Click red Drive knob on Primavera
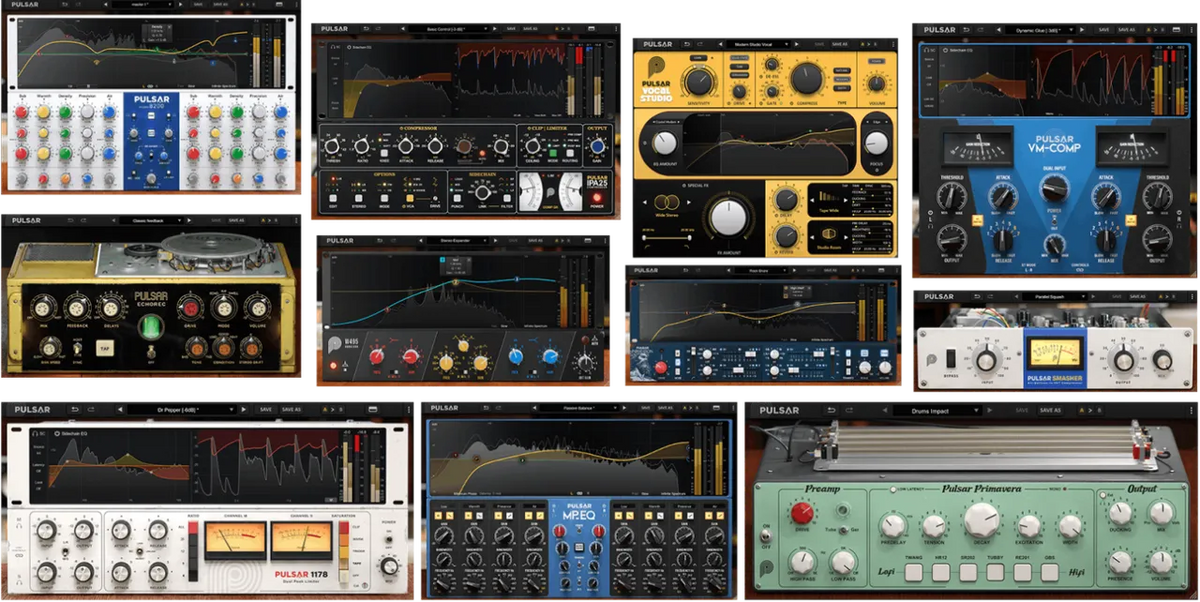The height and width of the screenshot is (602, 1200). (x=800, y=514)
